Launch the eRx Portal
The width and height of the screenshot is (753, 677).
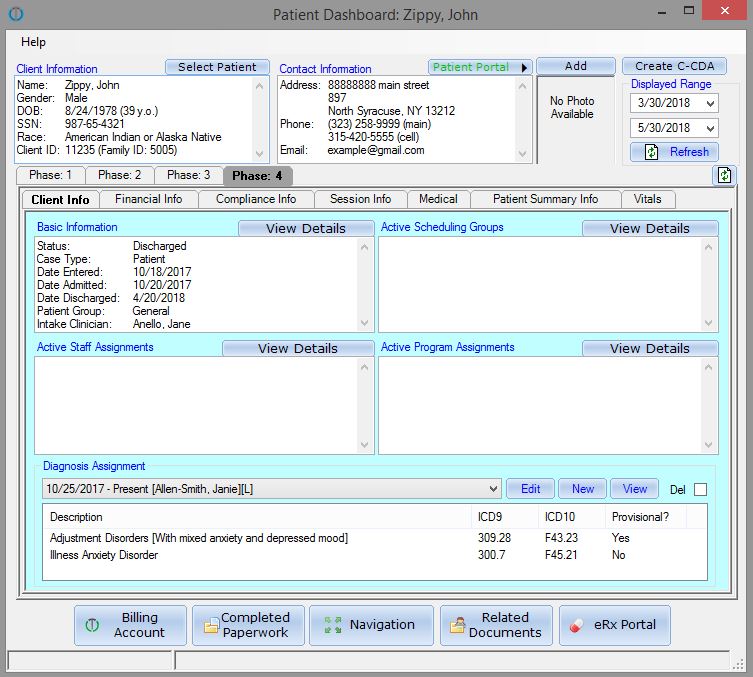(614, 625)
